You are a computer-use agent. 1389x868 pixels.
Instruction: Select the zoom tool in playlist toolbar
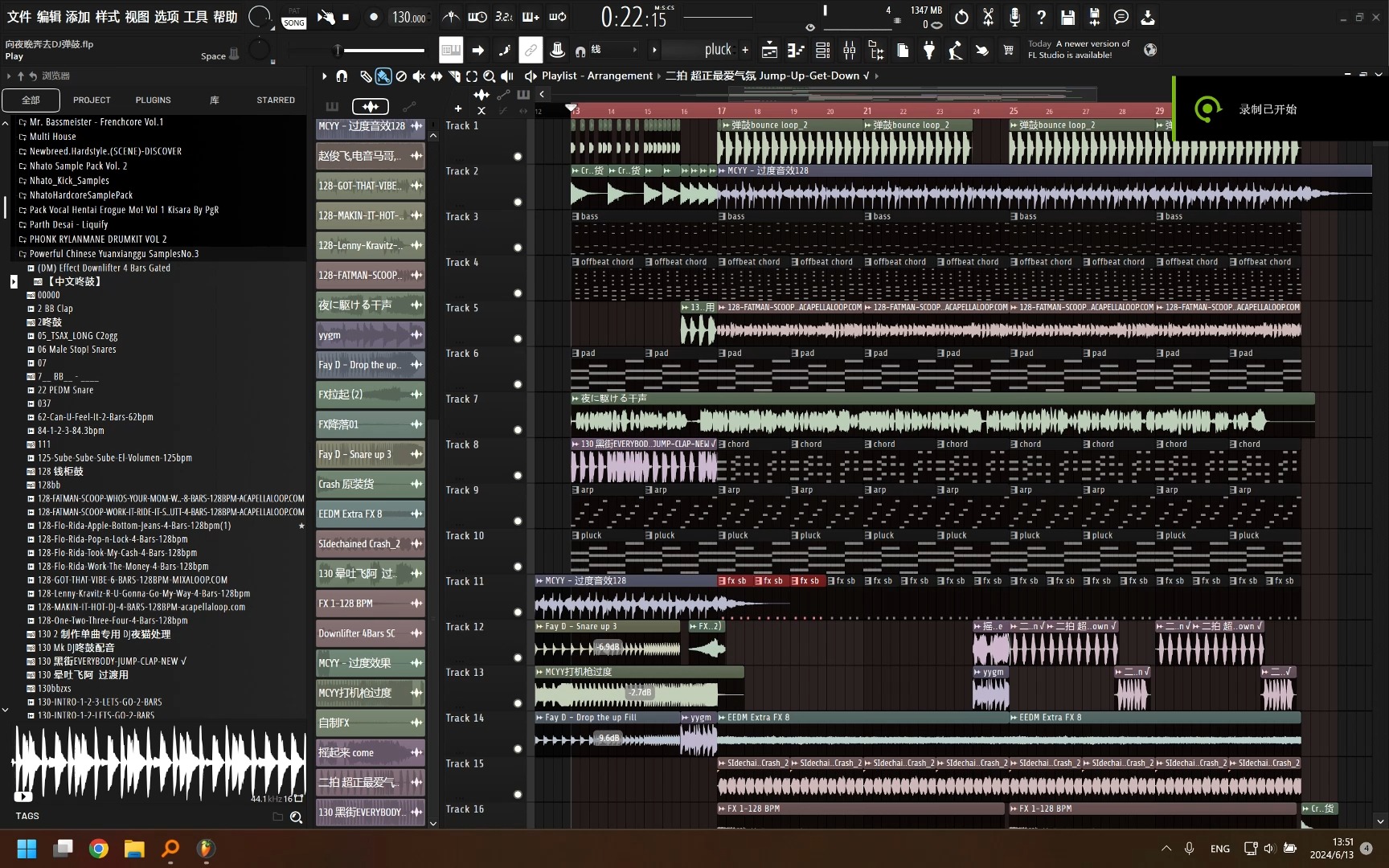489,76
